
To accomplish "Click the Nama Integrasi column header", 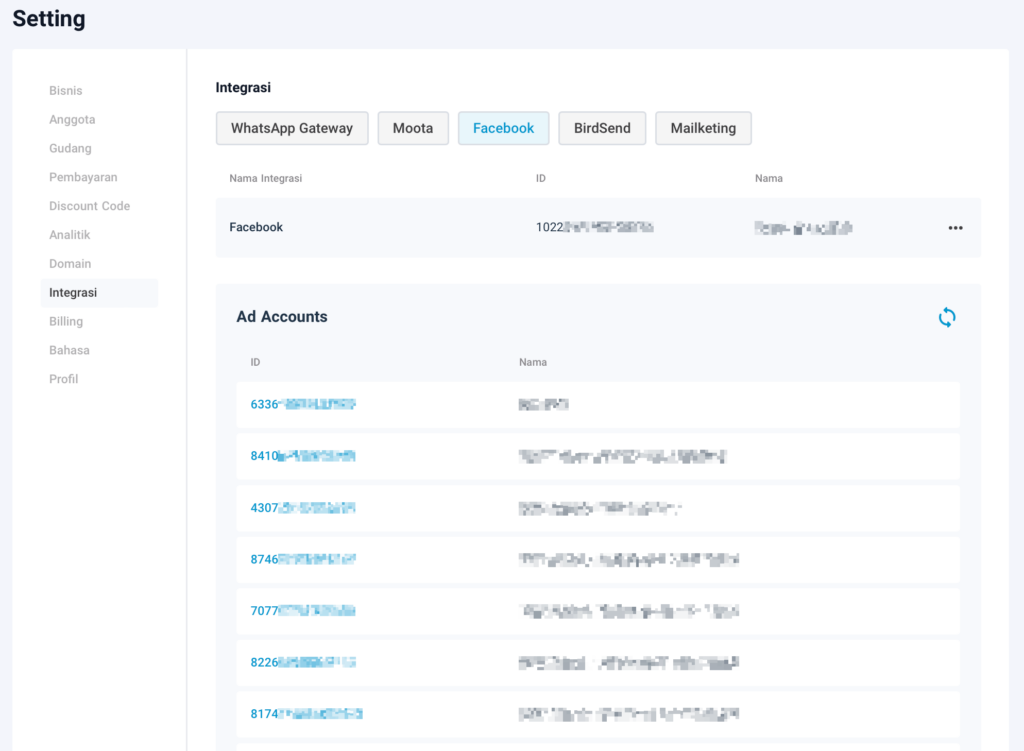I will [266, 178].
